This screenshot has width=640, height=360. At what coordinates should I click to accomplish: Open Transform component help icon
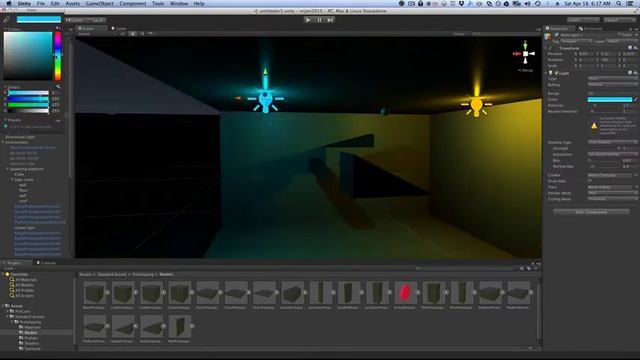[630, 48]
